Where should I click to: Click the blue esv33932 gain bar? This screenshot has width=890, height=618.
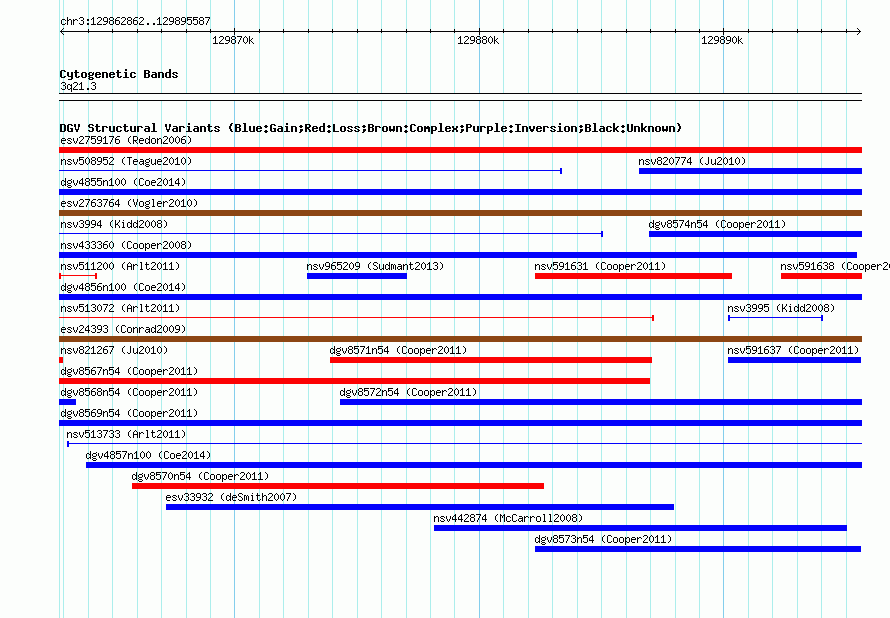click(420, 507)
